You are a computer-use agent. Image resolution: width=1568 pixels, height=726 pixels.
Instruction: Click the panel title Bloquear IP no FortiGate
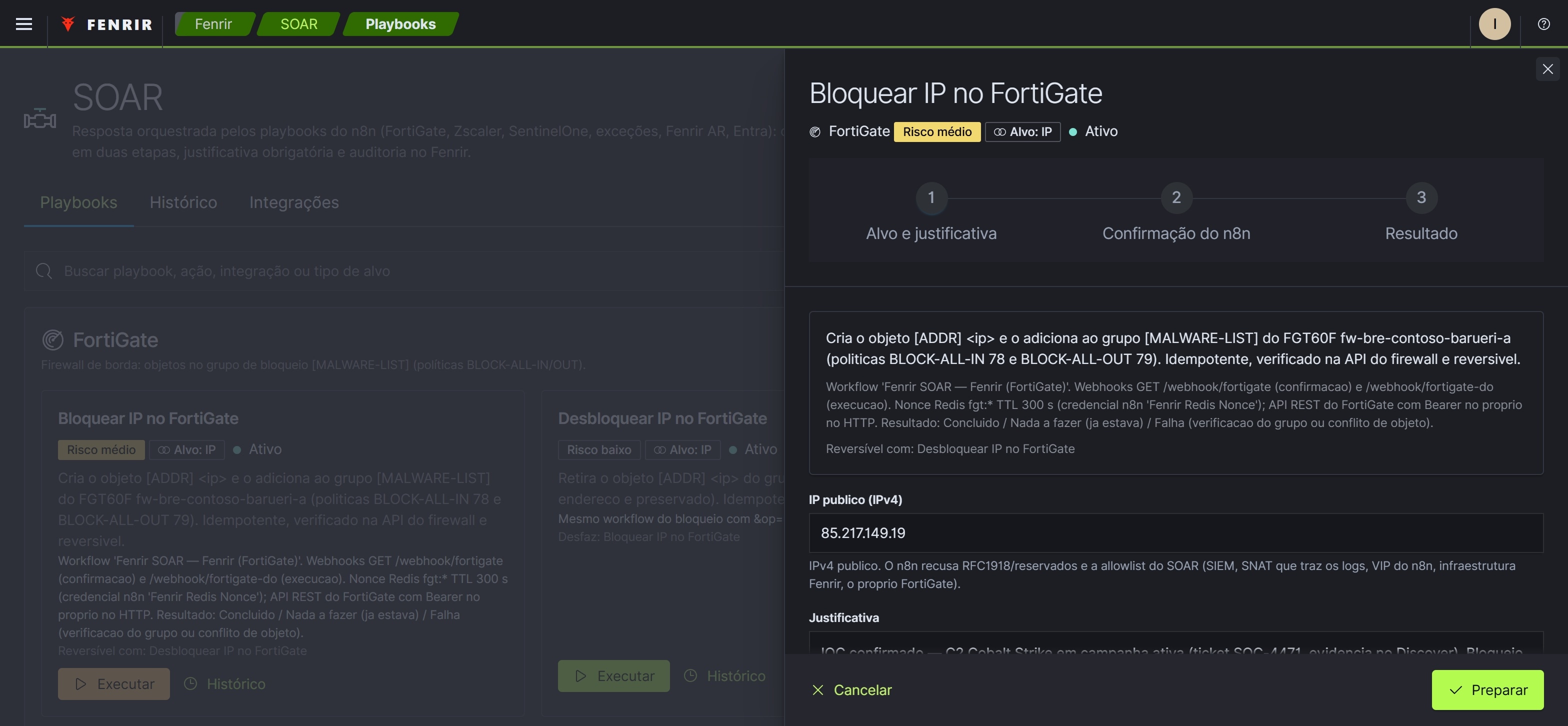pos(955,93)
